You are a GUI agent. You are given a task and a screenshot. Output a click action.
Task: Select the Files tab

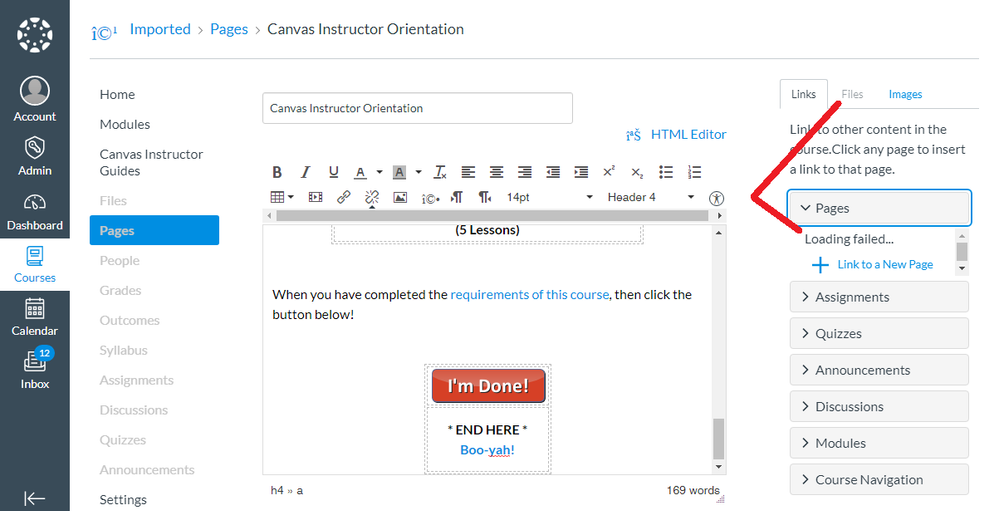(x=852, y=94)
